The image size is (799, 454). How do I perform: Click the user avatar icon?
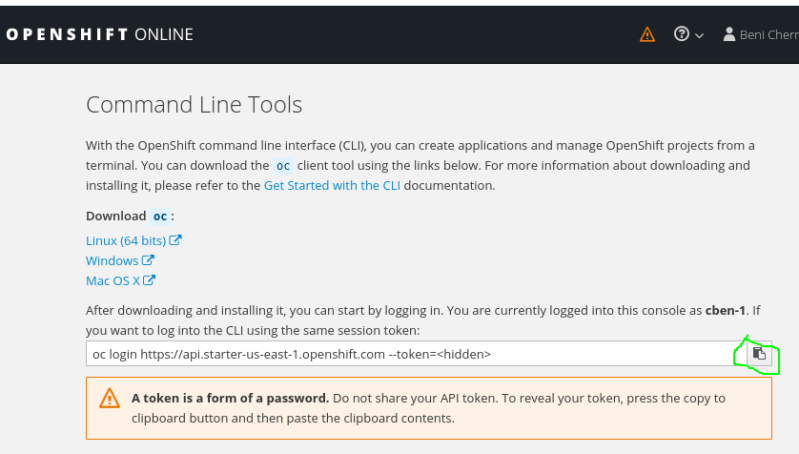click(x=729, y=35)
